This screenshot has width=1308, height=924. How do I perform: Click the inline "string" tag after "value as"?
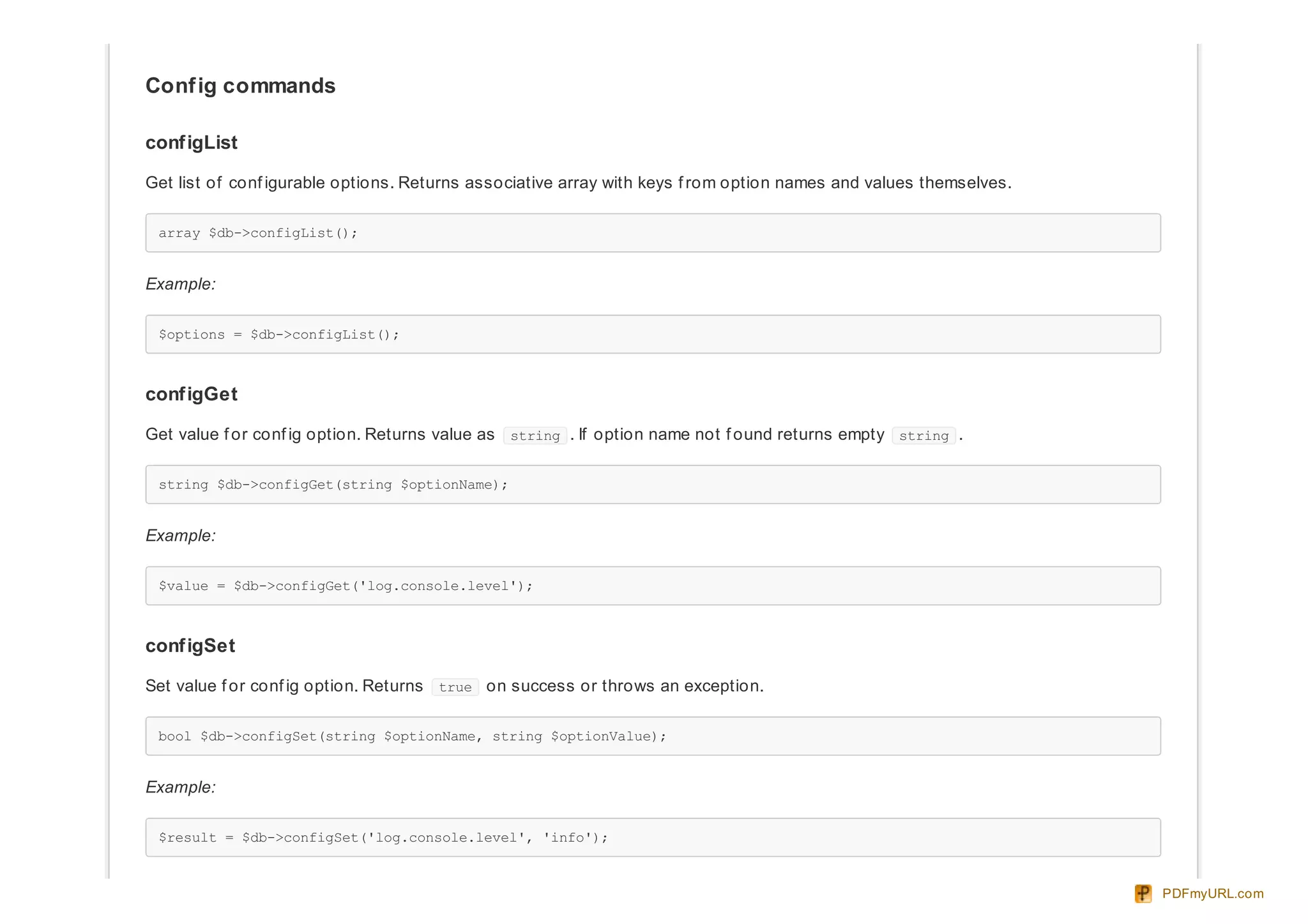[535, 435]
